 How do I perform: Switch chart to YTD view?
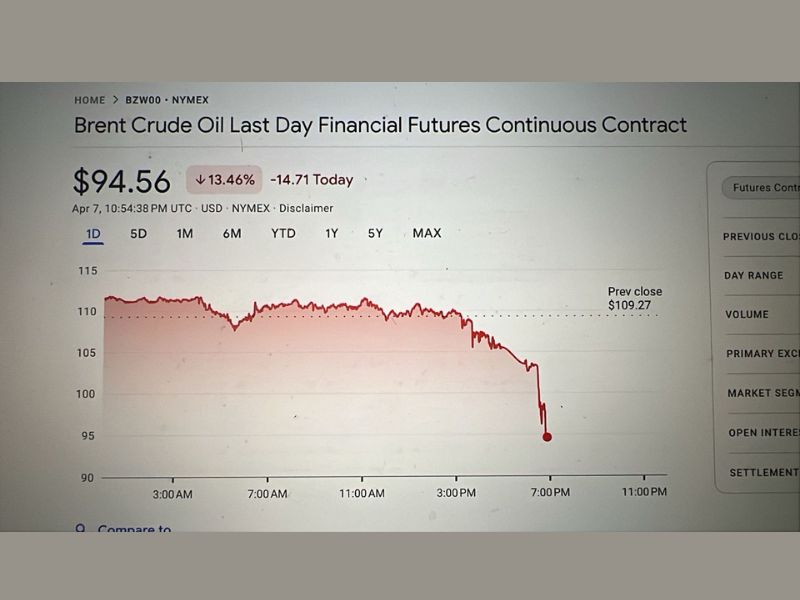click(283, 233)
